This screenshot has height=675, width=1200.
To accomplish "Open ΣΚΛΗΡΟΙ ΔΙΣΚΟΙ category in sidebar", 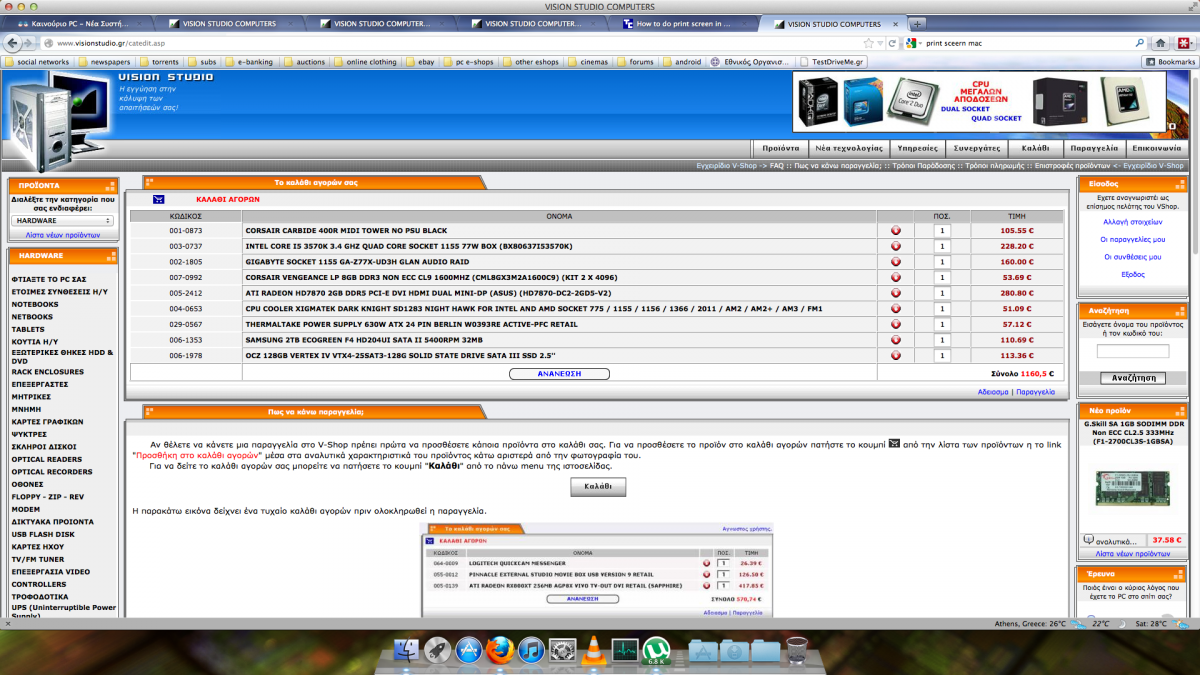I will click(44, 446).
